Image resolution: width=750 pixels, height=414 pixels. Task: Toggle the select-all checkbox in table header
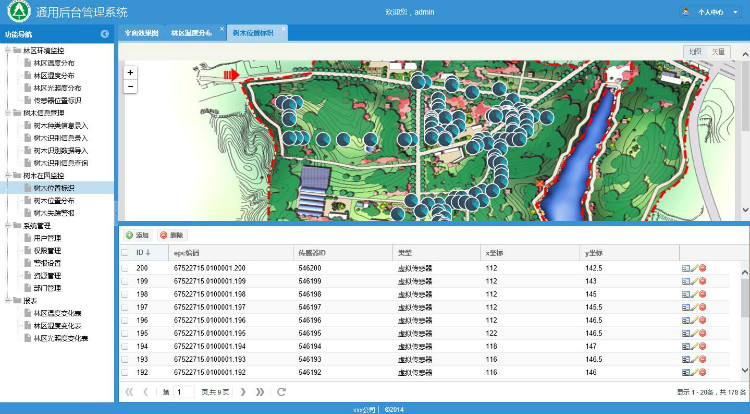[x=125, y=252]
